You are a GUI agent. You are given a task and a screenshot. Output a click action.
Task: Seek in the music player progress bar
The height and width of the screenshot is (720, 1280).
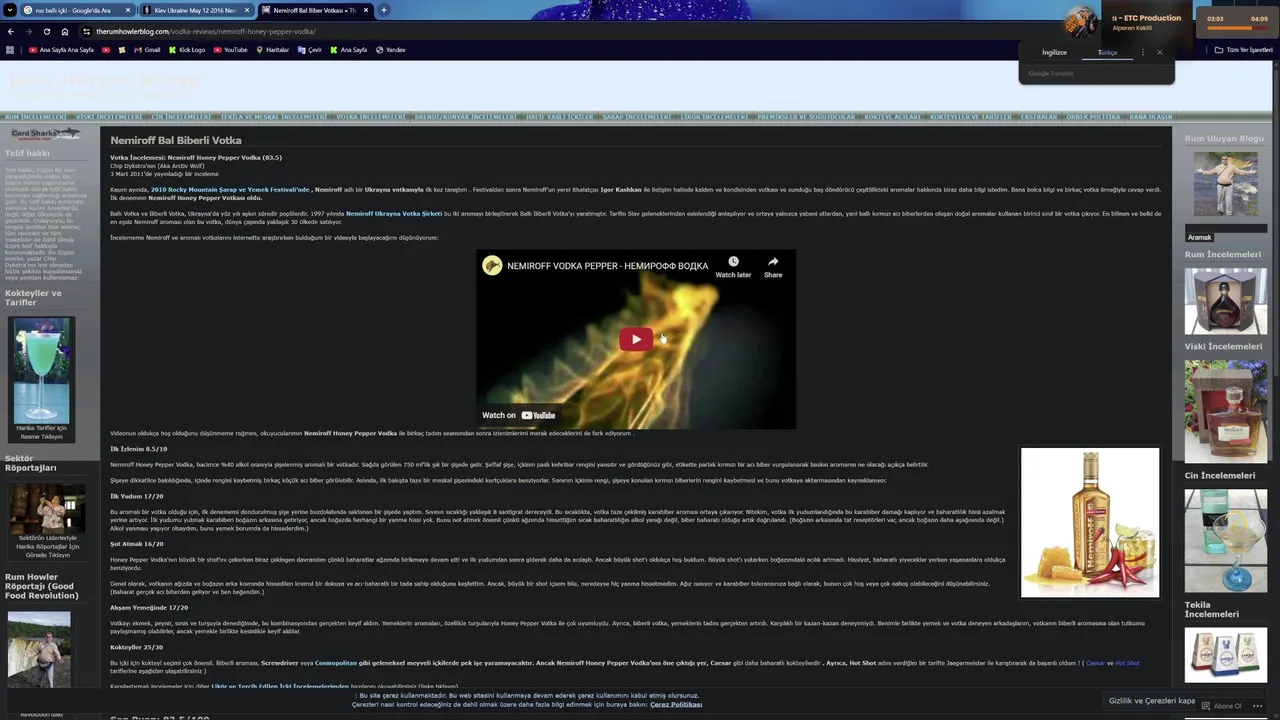pos(1237,28)
